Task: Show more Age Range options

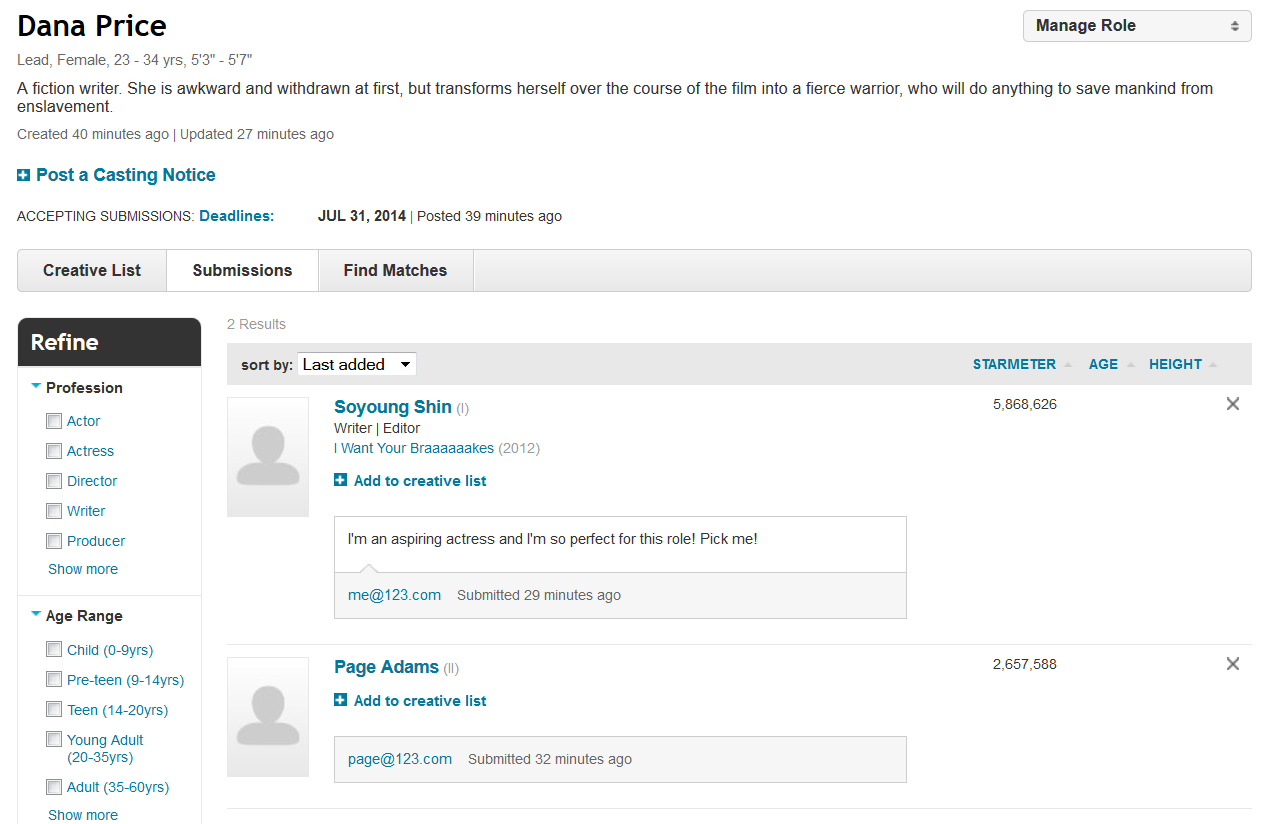Action: pyautogui.click(x=83, y=815)
